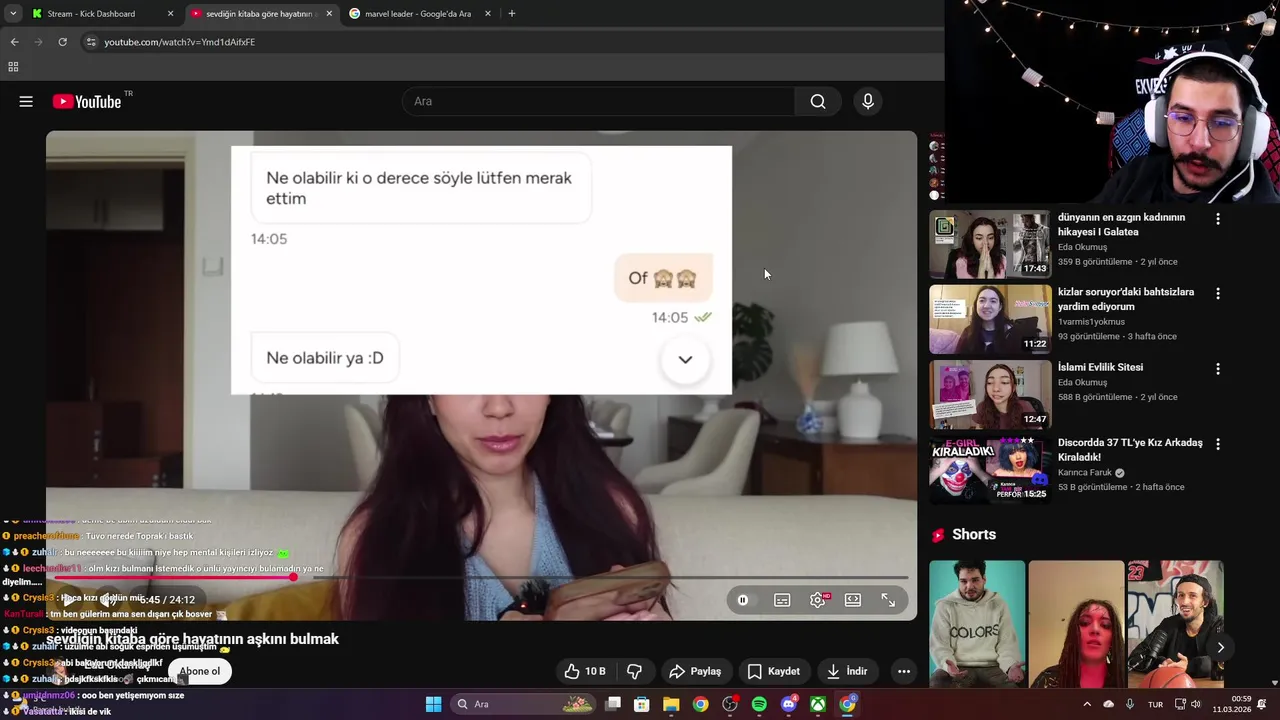Open a new browser tab

pos(512,14)
